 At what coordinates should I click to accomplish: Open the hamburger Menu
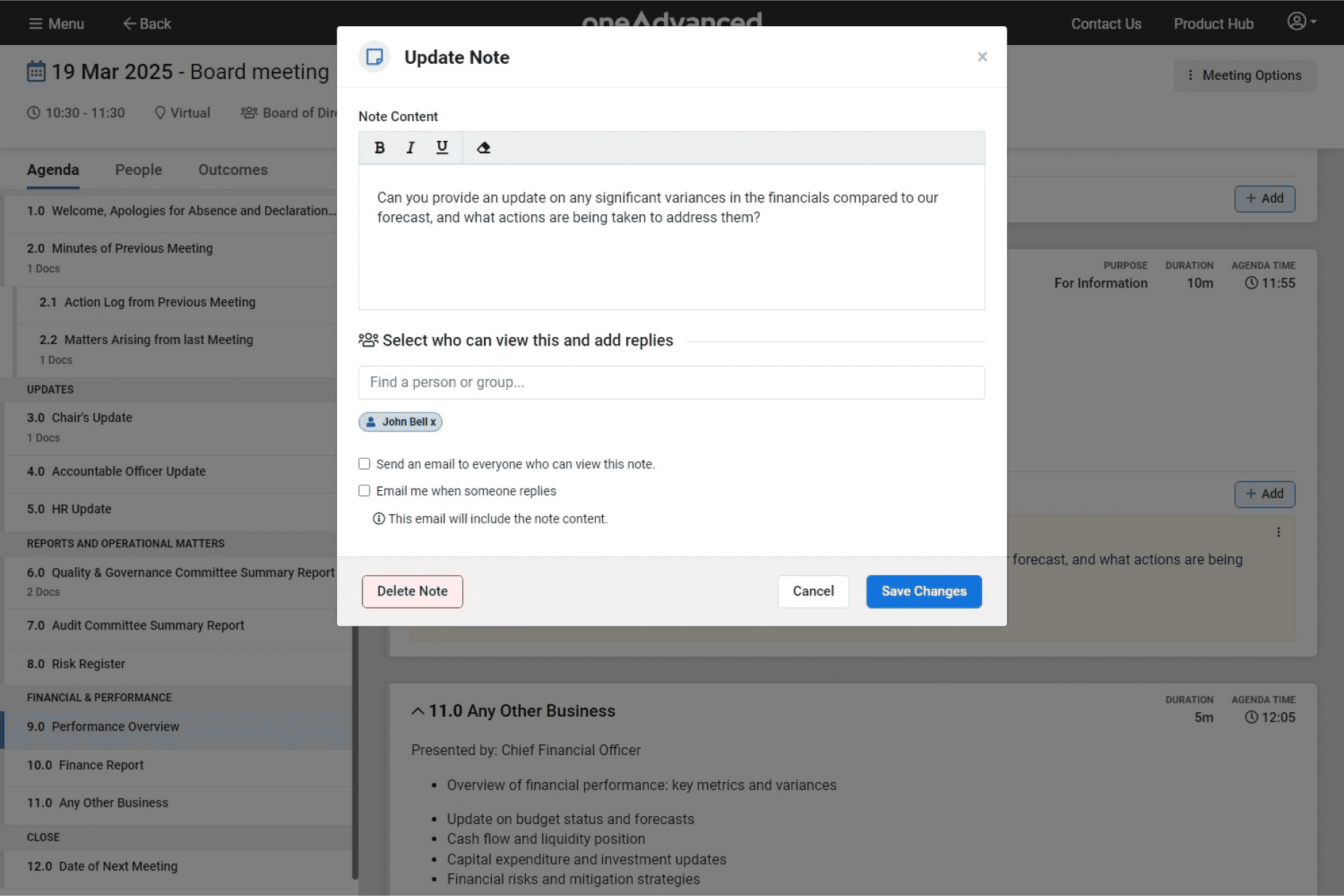tap(56, 24)
